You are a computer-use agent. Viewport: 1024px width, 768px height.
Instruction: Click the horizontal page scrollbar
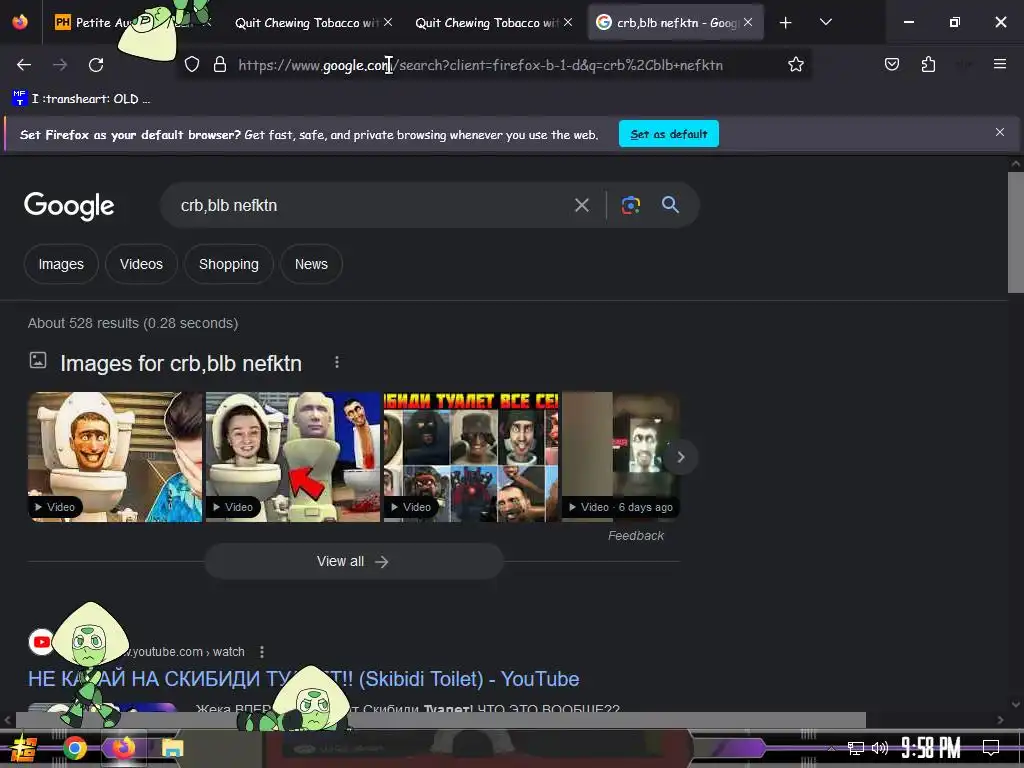tap(441, 720)
